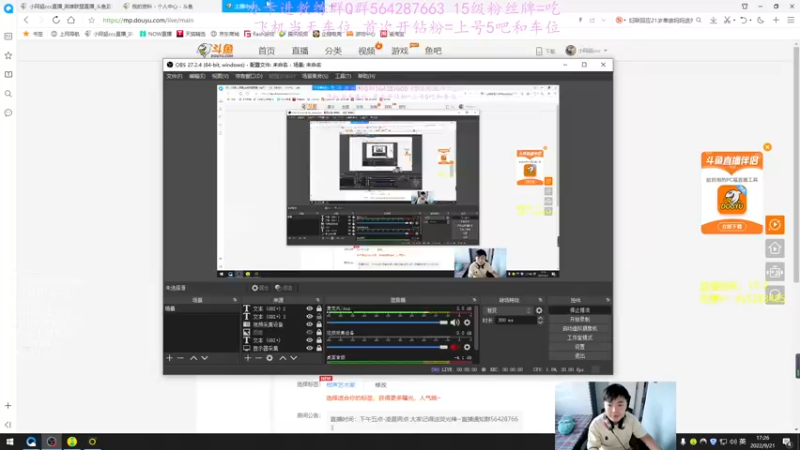Click home icon on right floating bar
800x450 pixels.
click(774, 248)
